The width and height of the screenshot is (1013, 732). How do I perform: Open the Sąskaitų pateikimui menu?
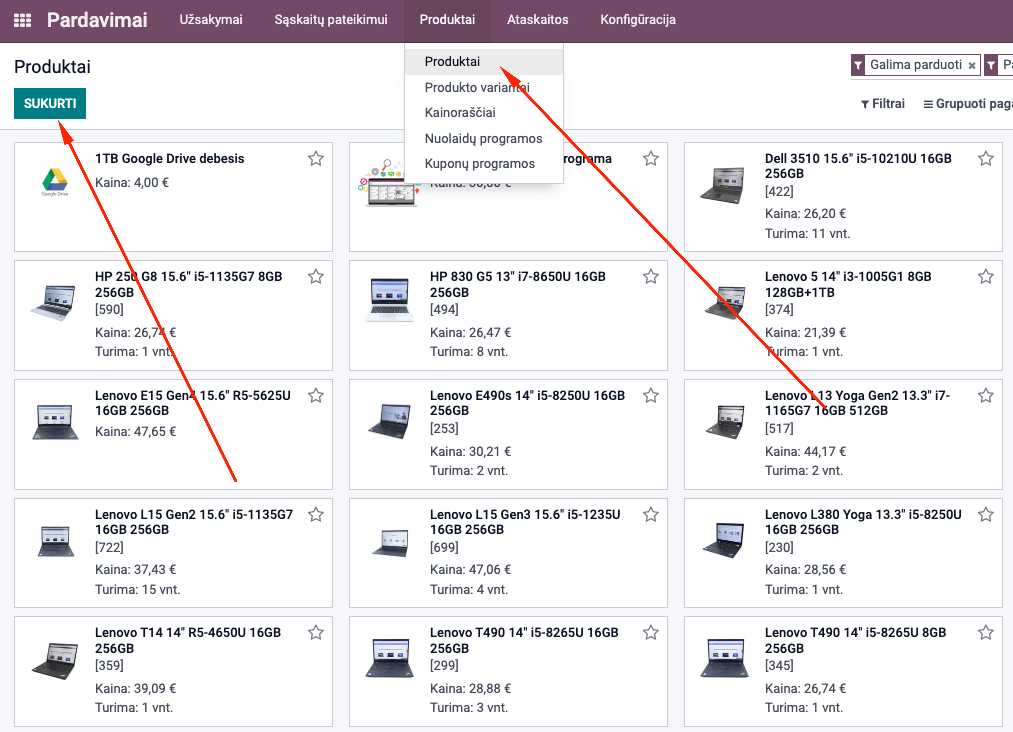(331, 20)
